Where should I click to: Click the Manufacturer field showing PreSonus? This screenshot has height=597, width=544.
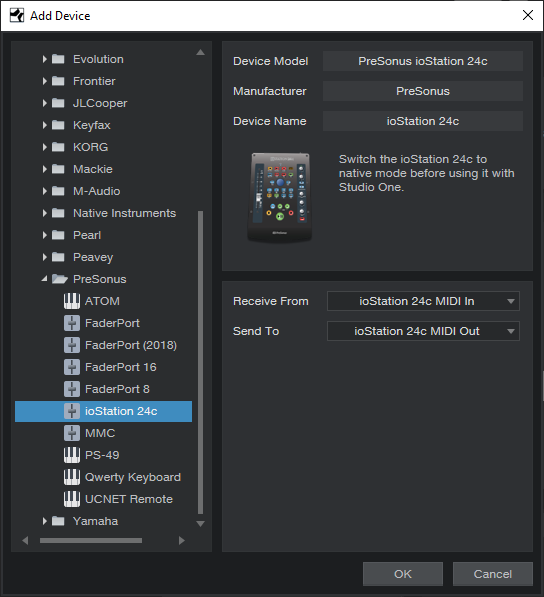[x=423, y=91]
